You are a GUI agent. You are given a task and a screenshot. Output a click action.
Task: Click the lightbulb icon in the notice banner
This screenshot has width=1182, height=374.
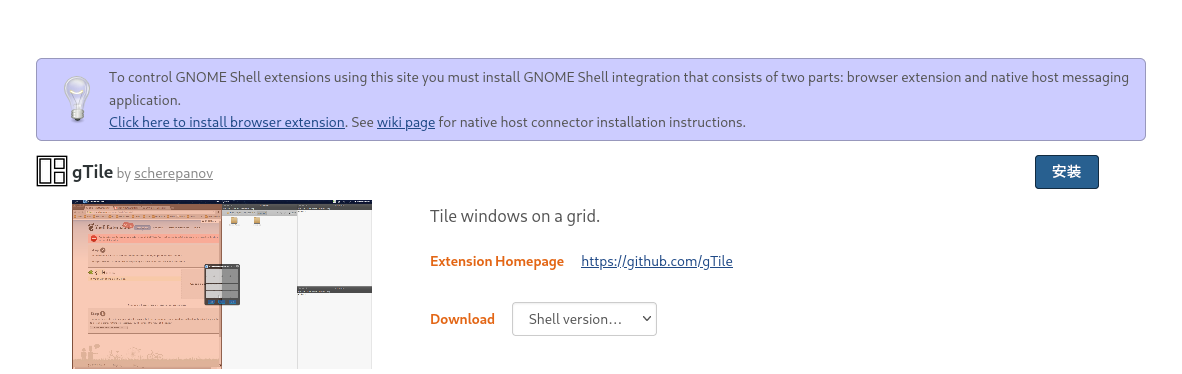(77, 99)
